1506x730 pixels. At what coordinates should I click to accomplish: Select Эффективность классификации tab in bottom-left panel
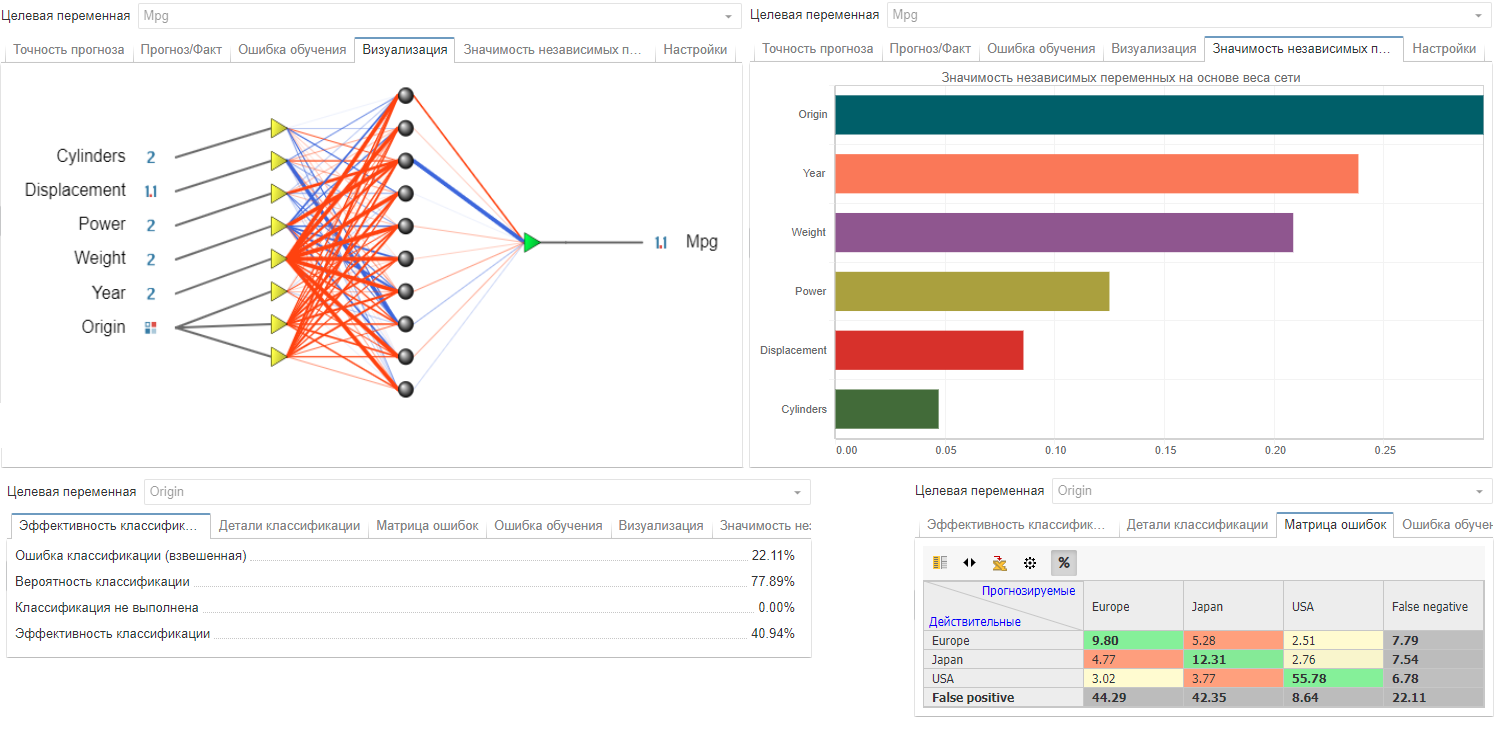(x=110, y=525)
